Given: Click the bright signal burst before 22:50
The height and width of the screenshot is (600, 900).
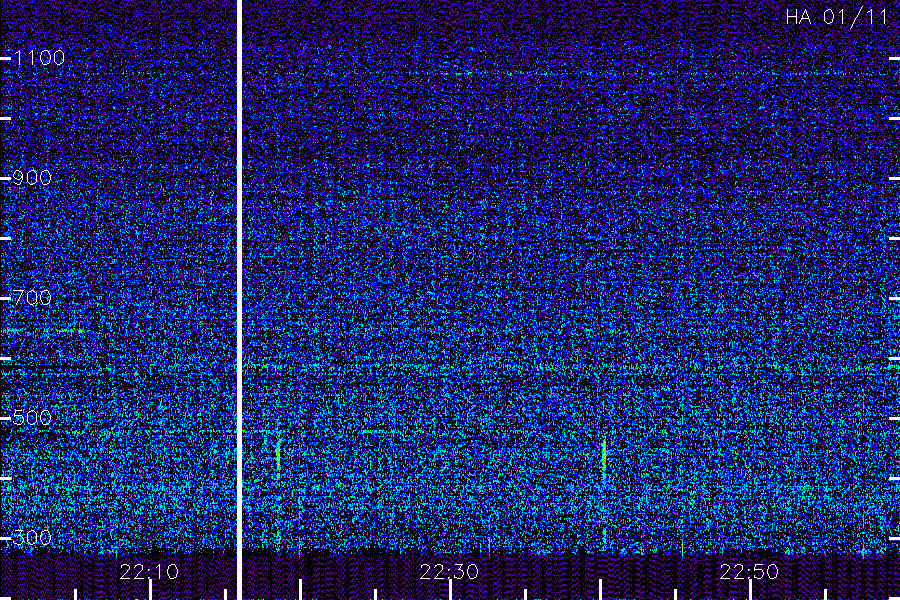Looking at the screenshot, I should [604, 458].
